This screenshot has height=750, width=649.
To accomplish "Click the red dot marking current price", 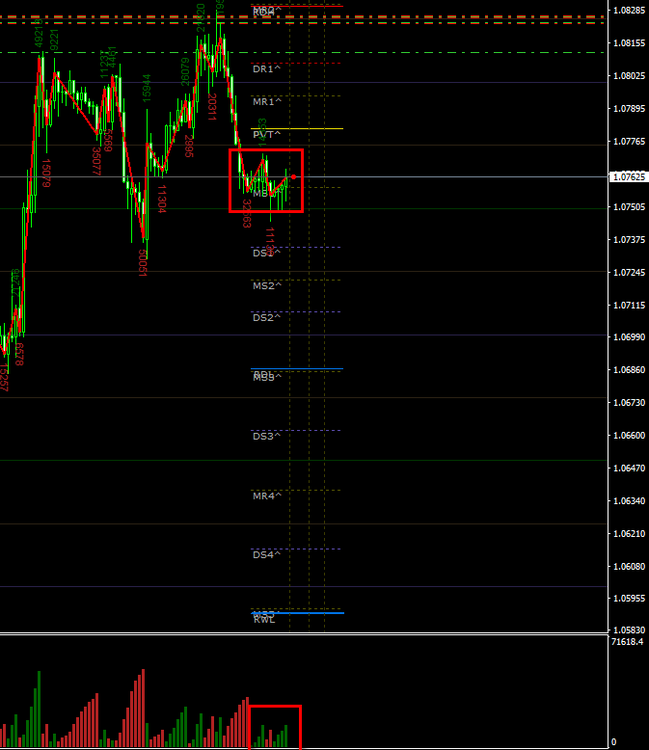I will pos(293,177).
